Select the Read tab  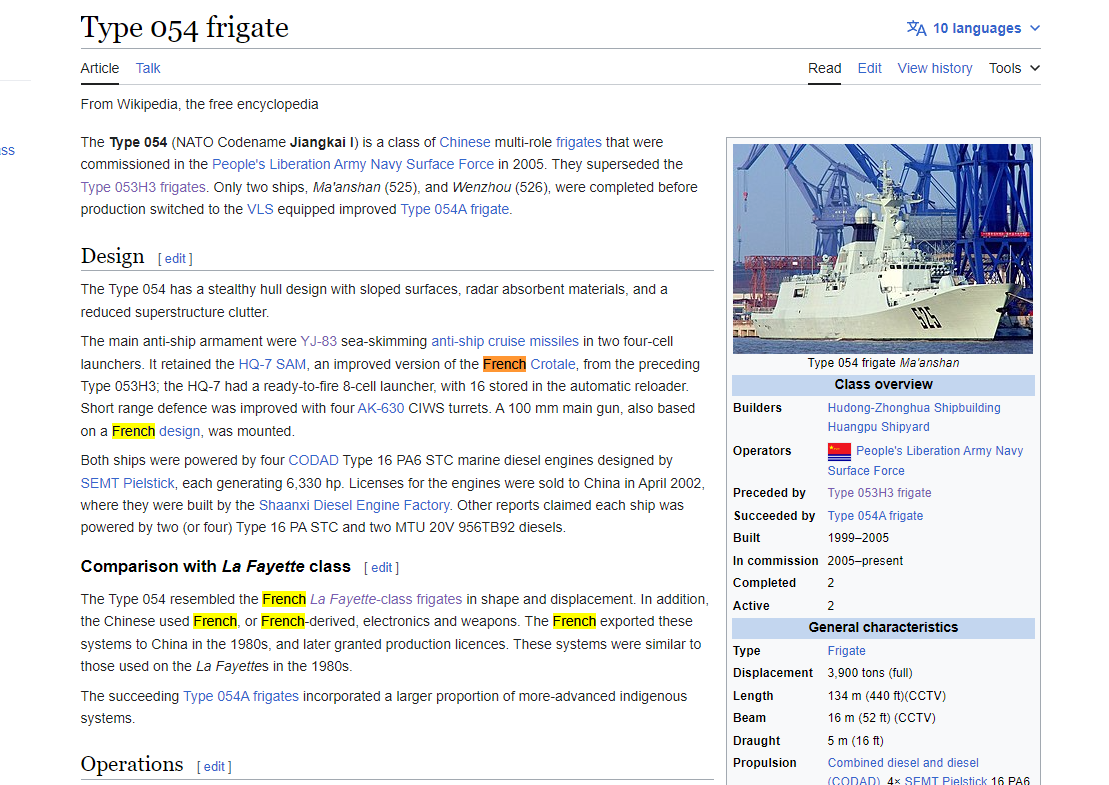click(825, 69)
